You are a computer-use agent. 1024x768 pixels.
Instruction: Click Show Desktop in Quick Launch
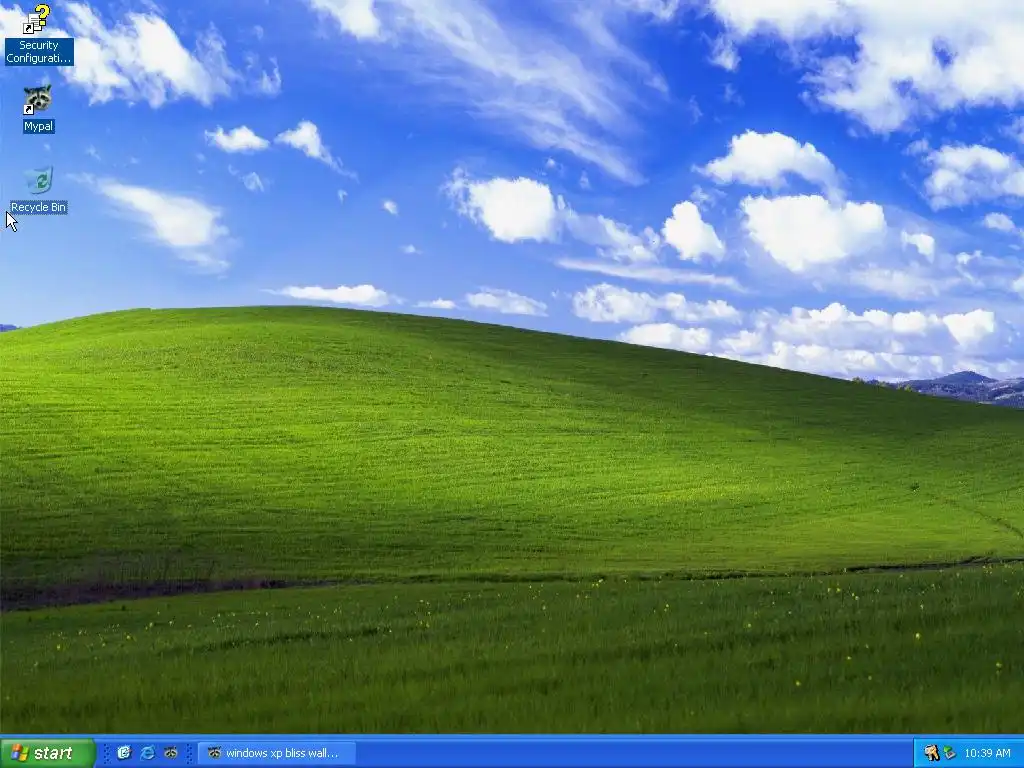[x=124, y=753]
